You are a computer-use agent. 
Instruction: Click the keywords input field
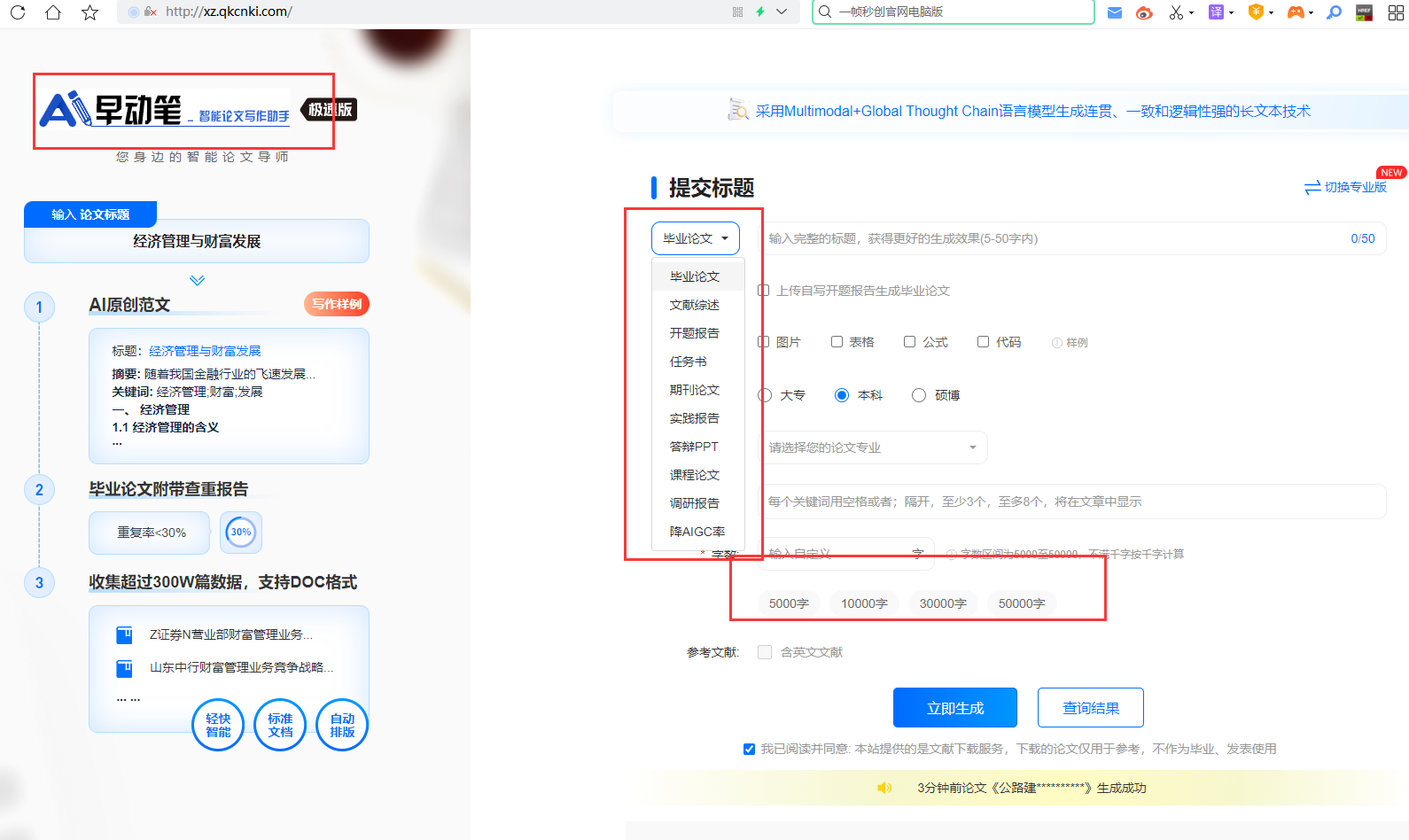point(1071,502)
